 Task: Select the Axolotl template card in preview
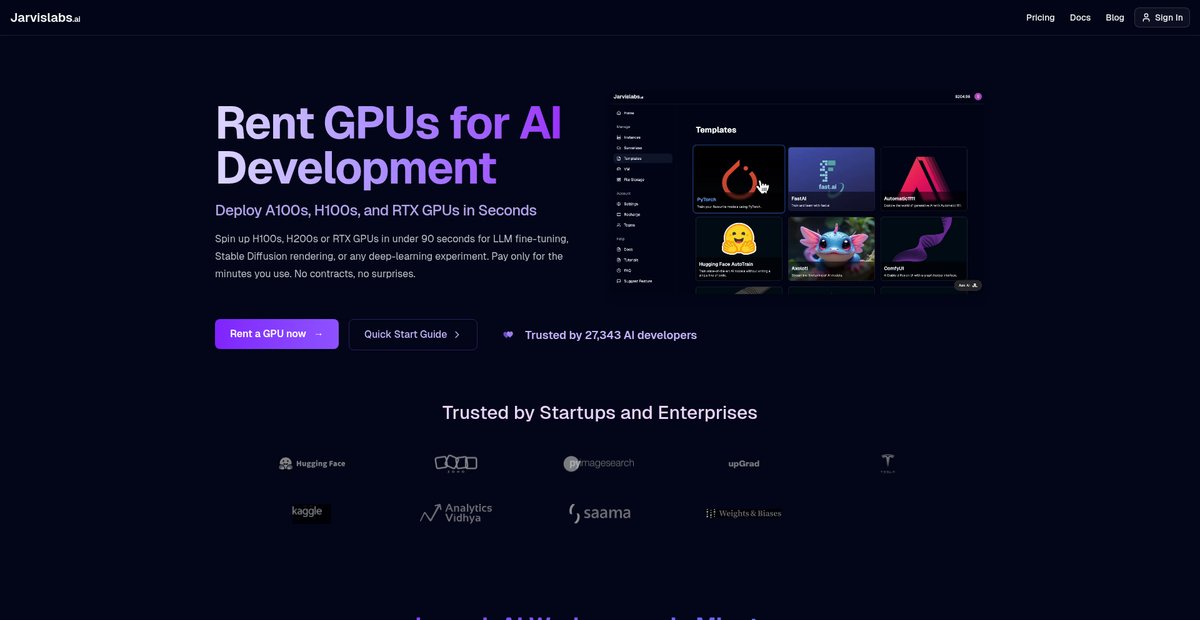click(x=831, y=249)
